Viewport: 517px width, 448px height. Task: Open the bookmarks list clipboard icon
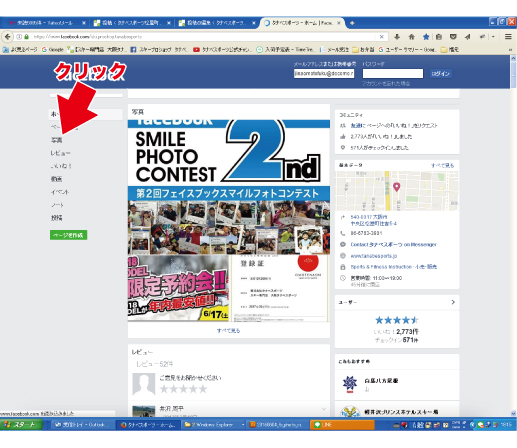(x=439, y=37)
